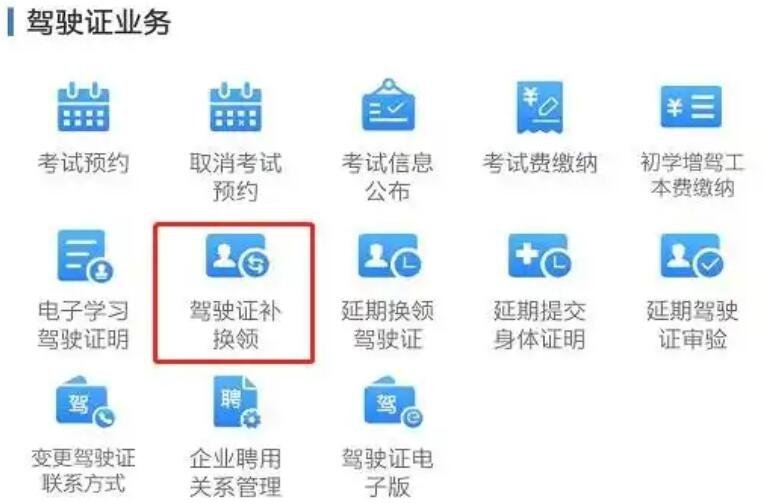
Task: Click the 考试费缴纳 text label
Action: click(540, 163)
